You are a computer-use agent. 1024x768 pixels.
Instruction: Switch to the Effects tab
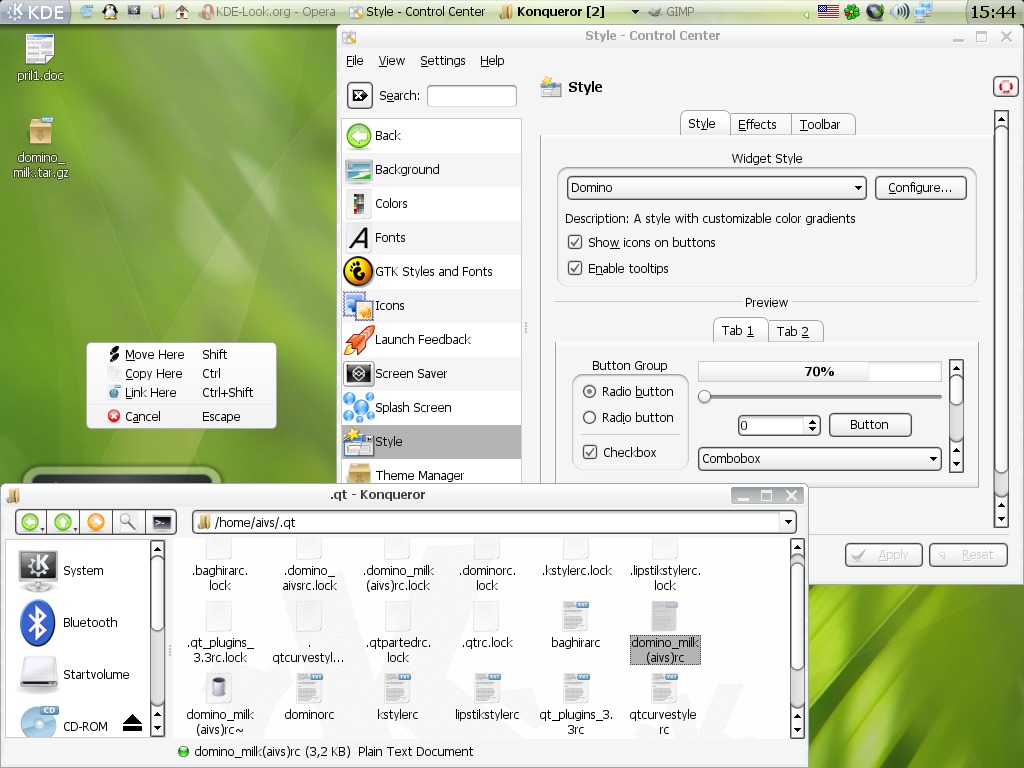click(x=758, y=124)
